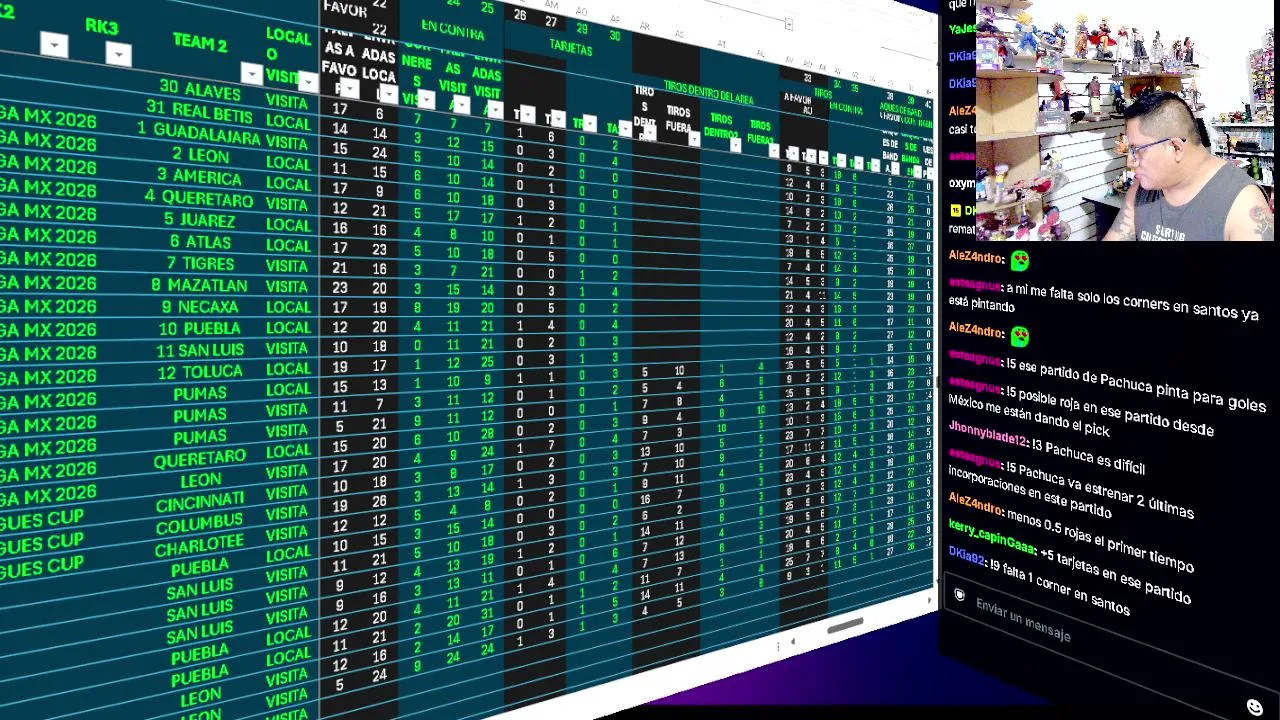Click the emote above the Pachuca goles message

pos(1020,337)
